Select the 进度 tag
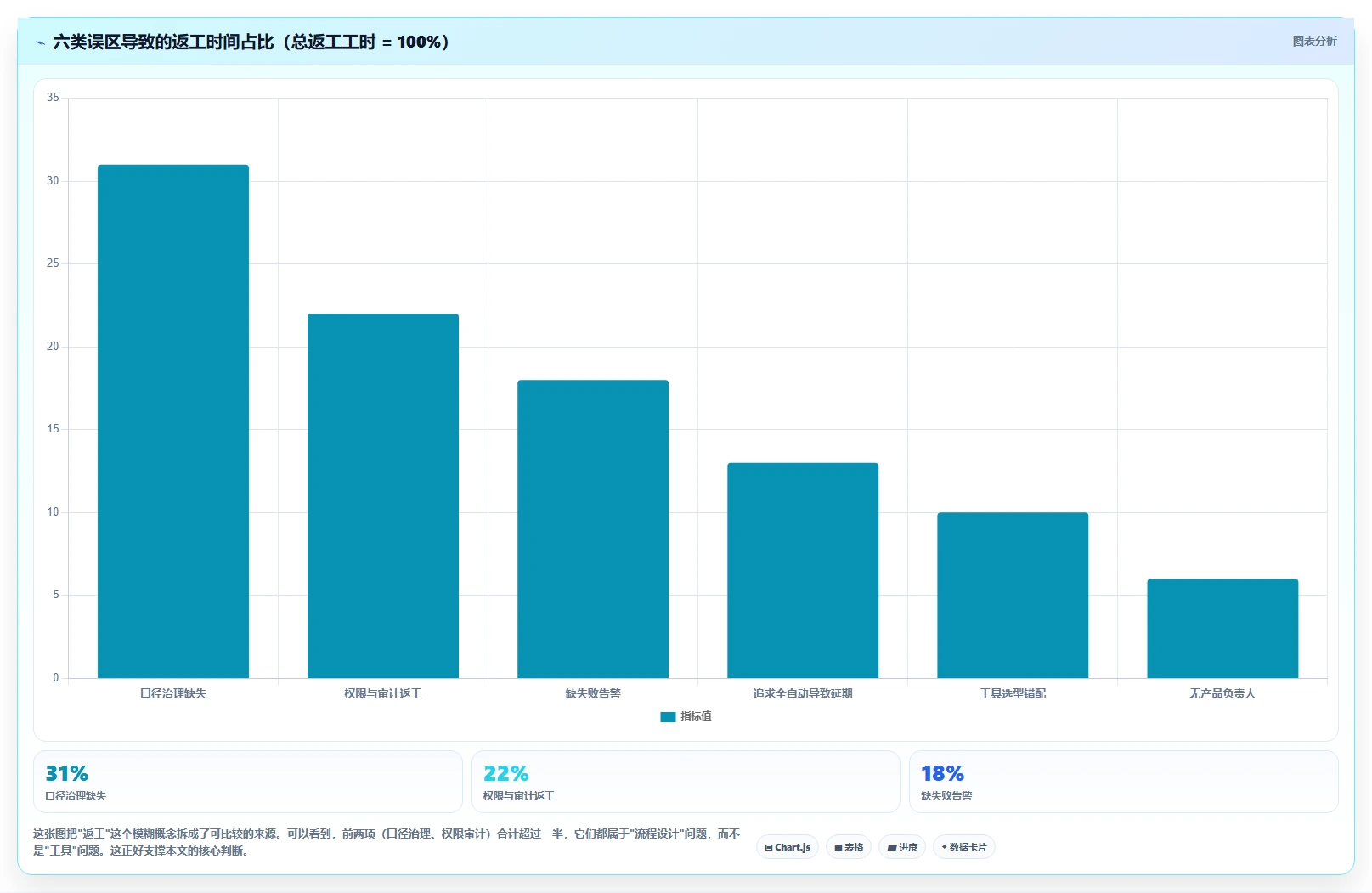Viewport: 1372px width, 893px height. (902, 847)
